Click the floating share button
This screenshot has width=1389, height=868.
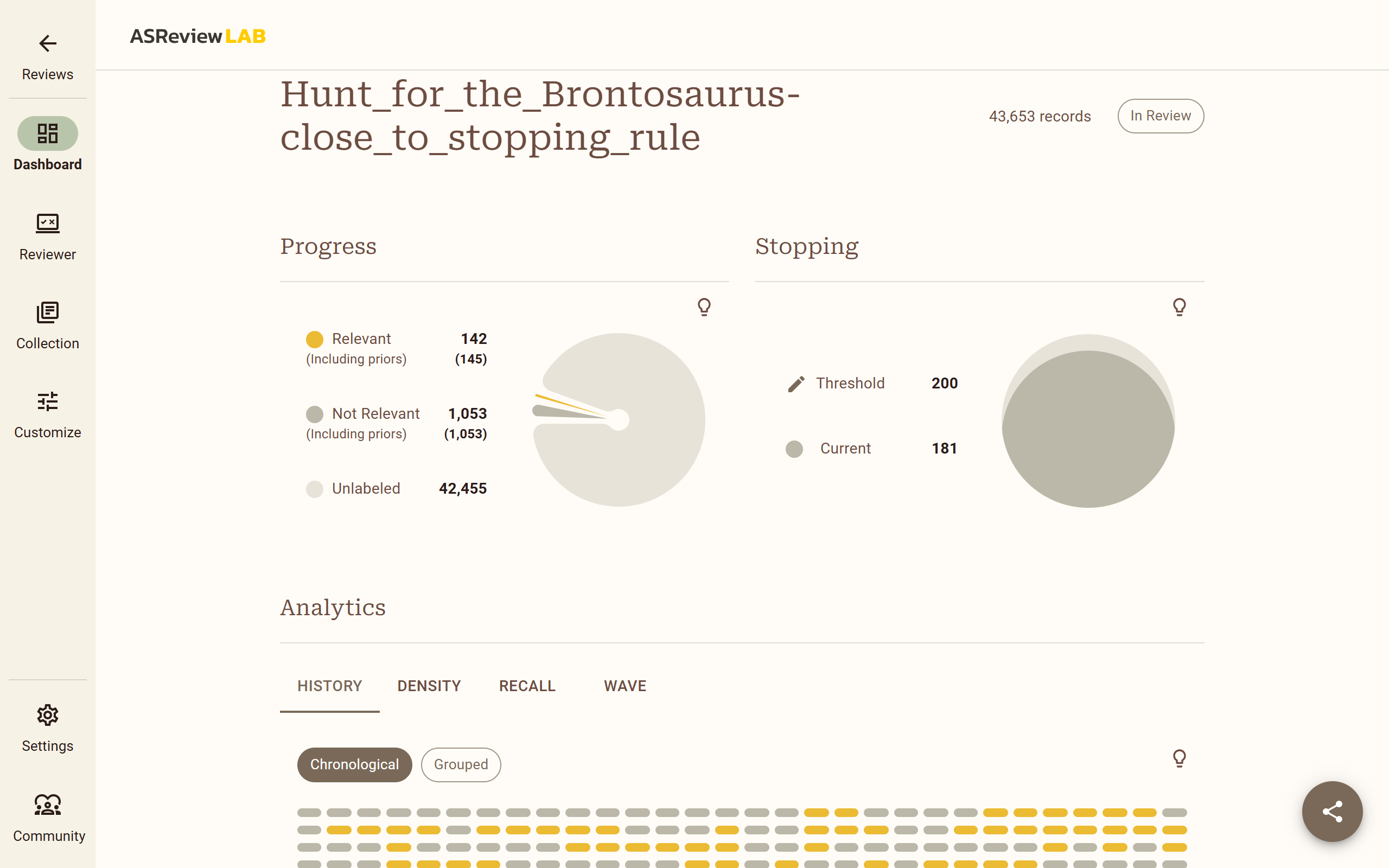point(1332,811)
